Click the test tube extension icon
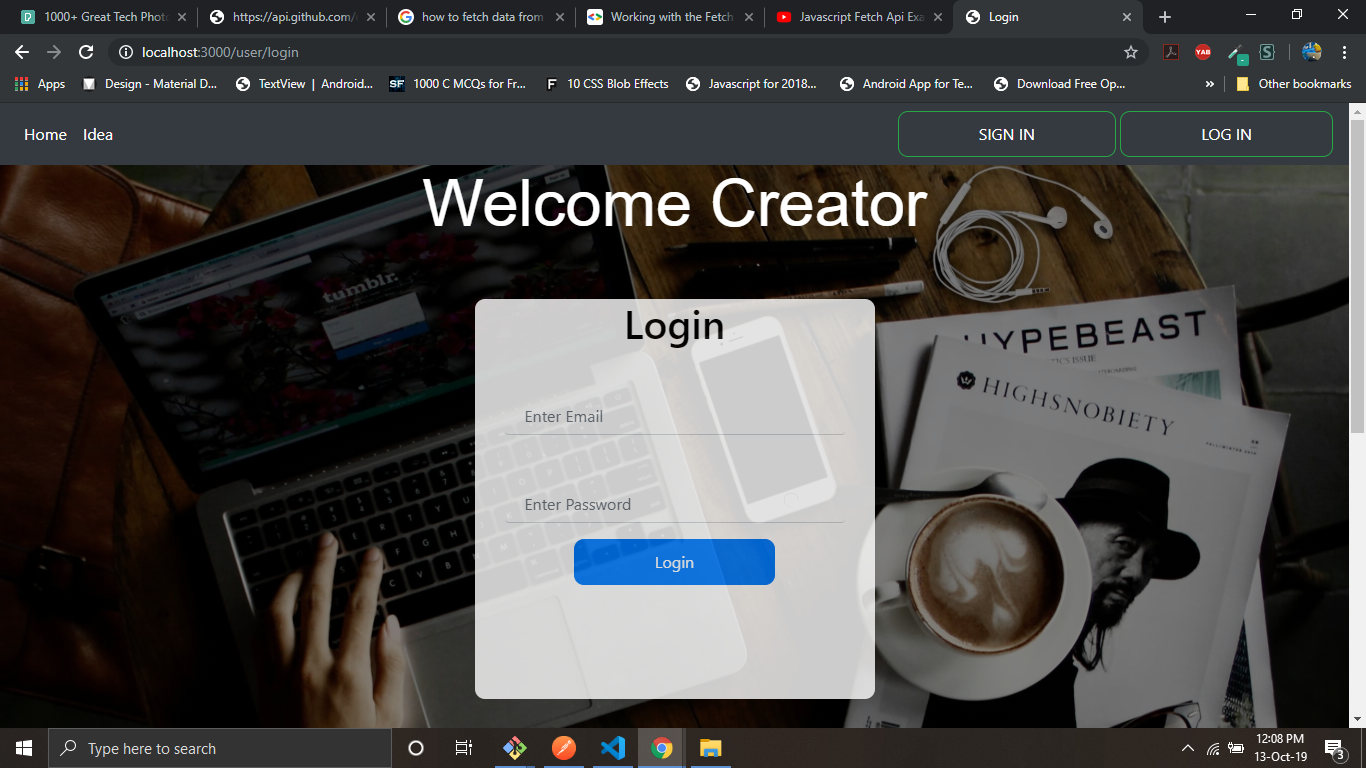Screen dimensions: 1366x768 coord(1237,53)
